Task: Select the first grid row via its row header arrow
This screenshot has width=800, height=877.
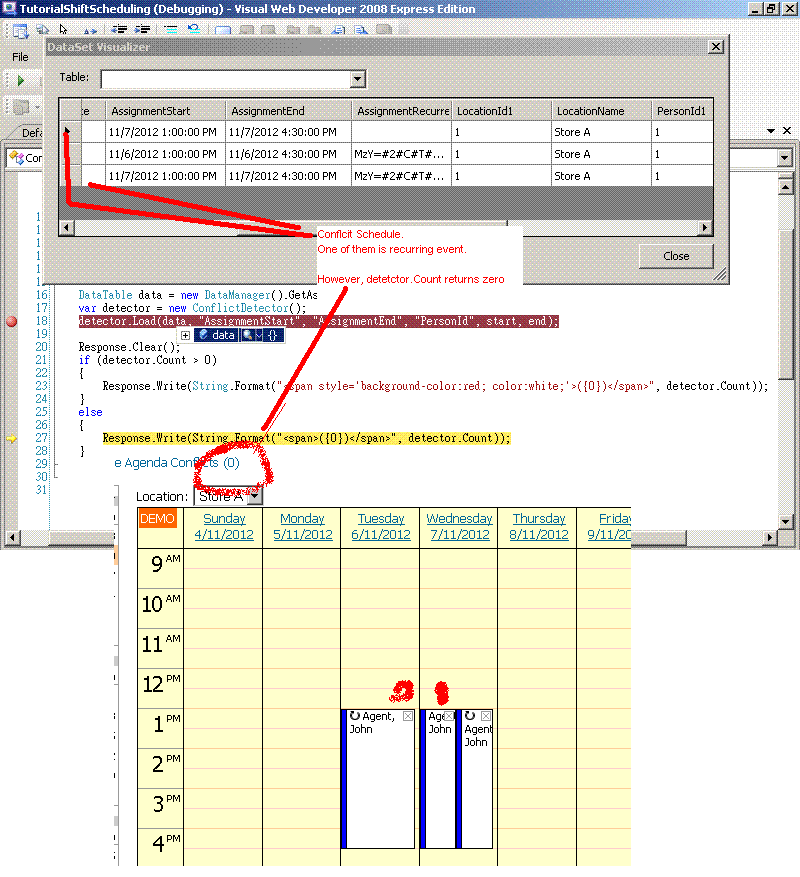Action: click(x=70, y=132)
